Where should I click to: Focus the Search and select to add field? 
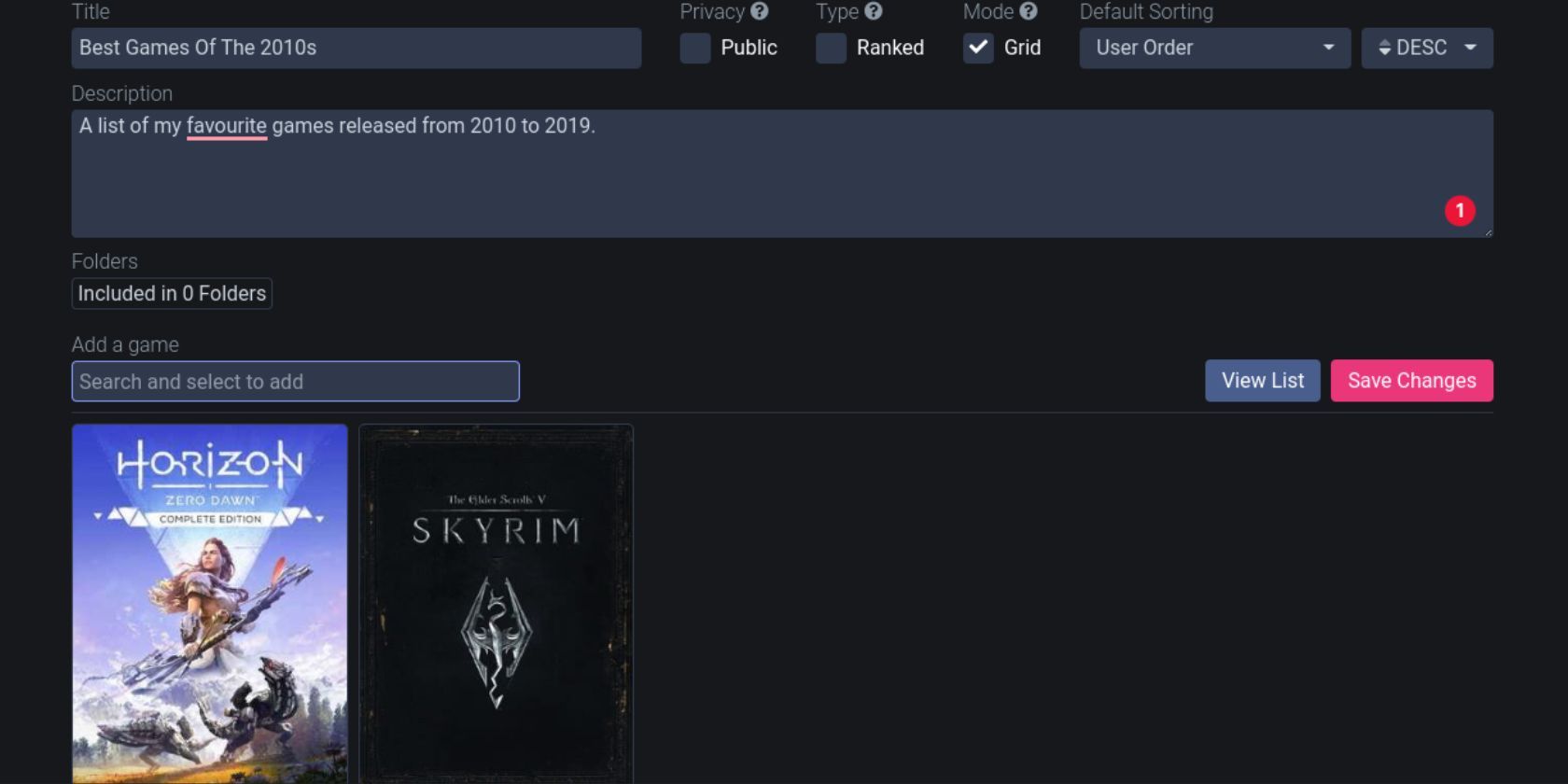296,382
